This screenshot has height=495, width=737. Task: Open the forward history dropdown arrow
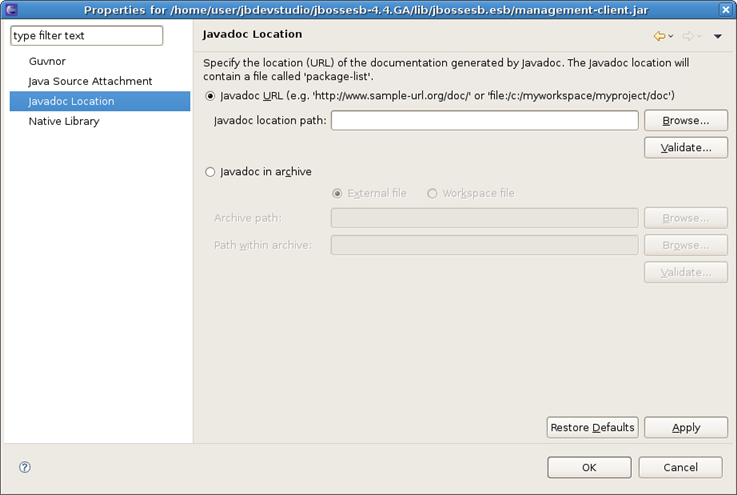(x=700, y=37)
